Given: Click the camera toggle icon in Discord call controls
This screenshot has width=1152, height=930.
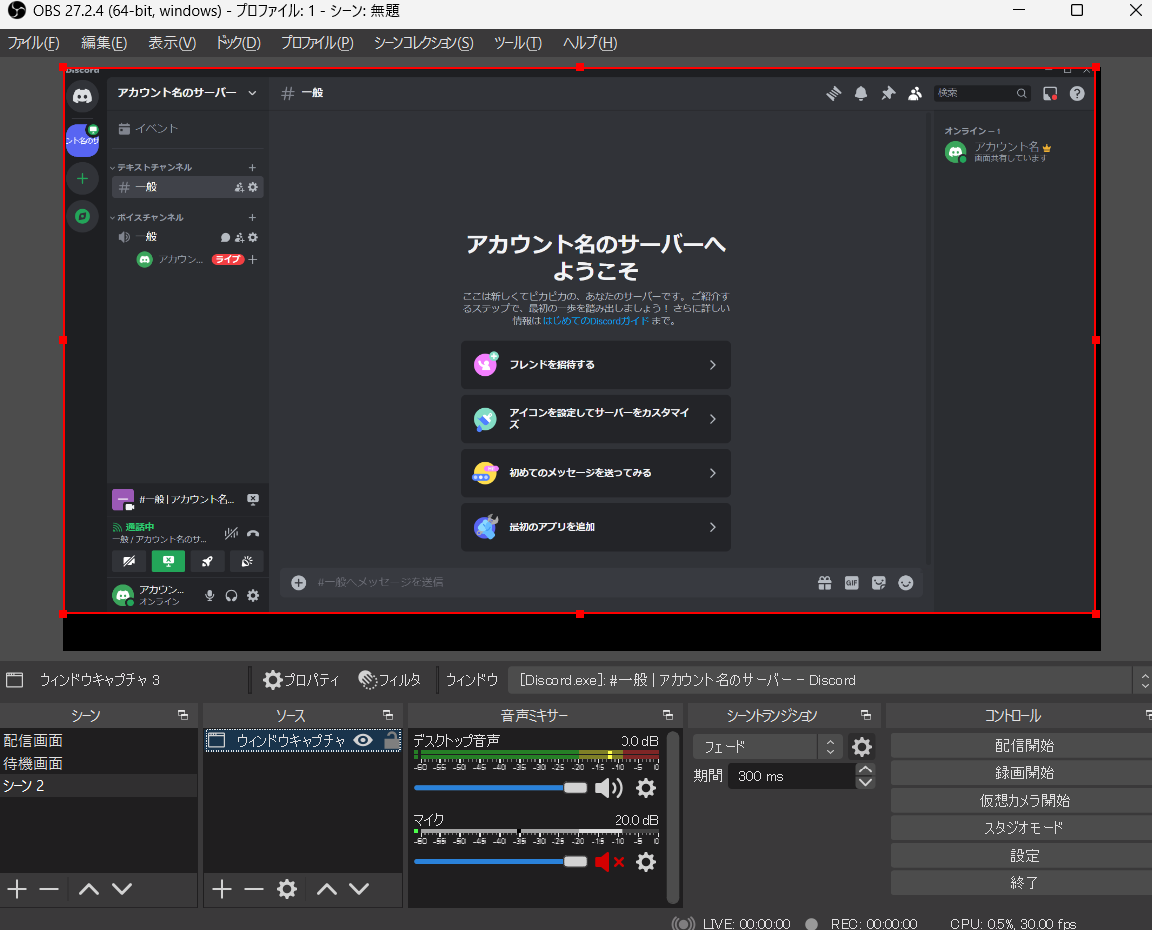Looking at the screenshot, I should coord(129,561).
